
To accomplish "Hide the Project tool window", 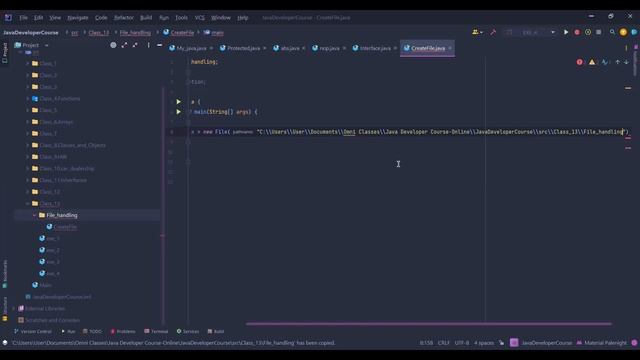I will point(160,45).
